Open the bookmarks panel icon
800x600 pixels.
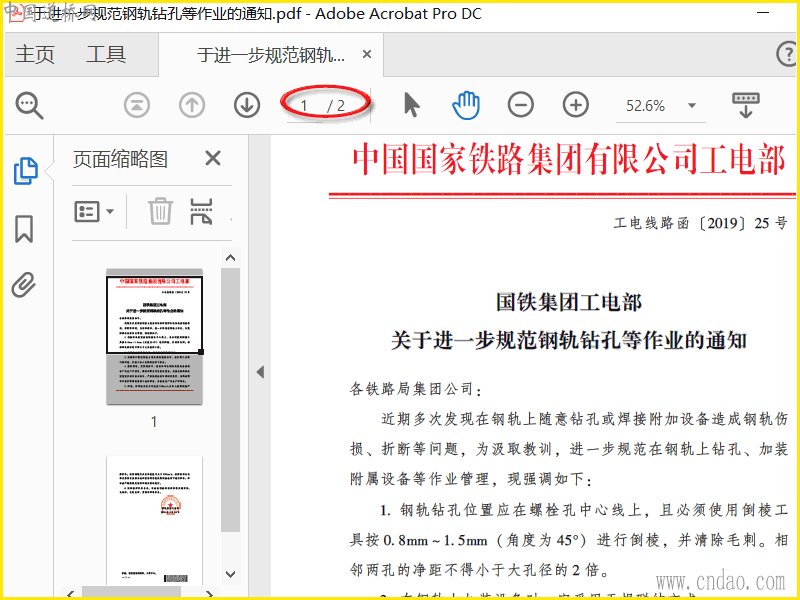24,229
